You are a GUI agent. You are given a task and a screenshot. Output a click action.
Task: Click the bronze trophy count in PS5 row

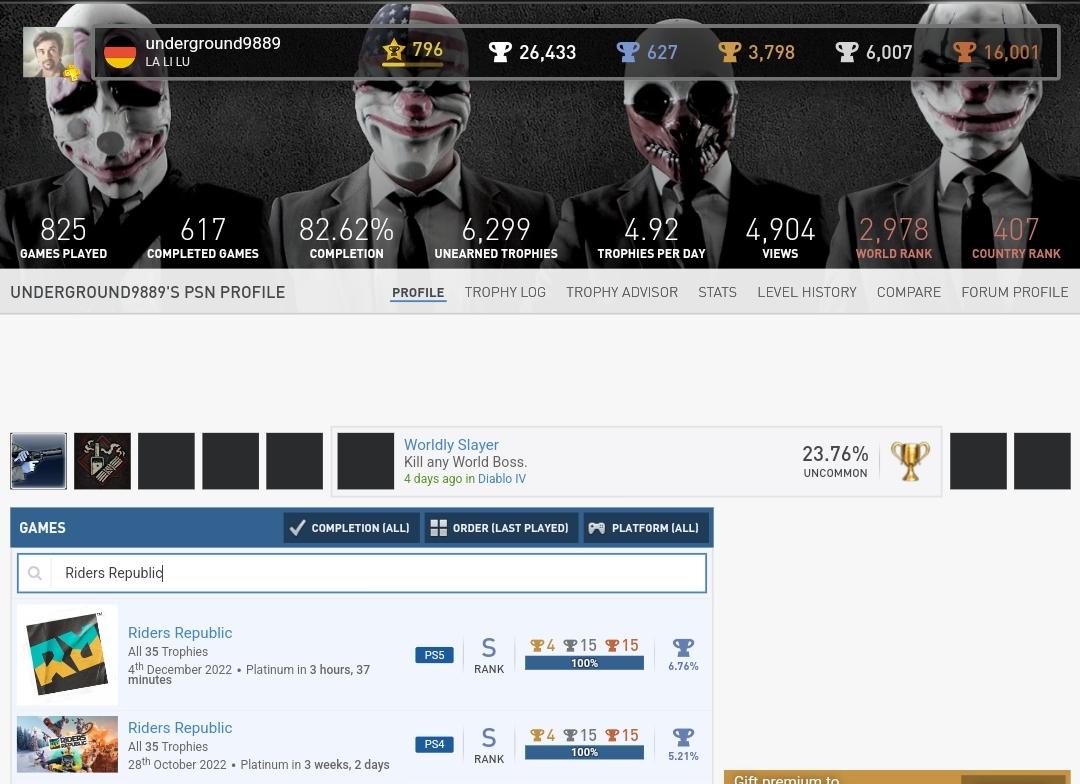coord(622,646)
